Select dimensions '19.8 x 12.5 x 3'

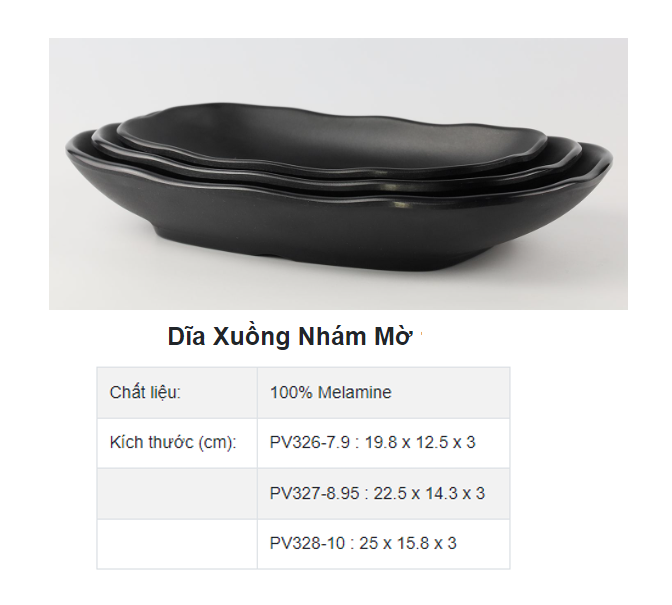coord(419,443)
